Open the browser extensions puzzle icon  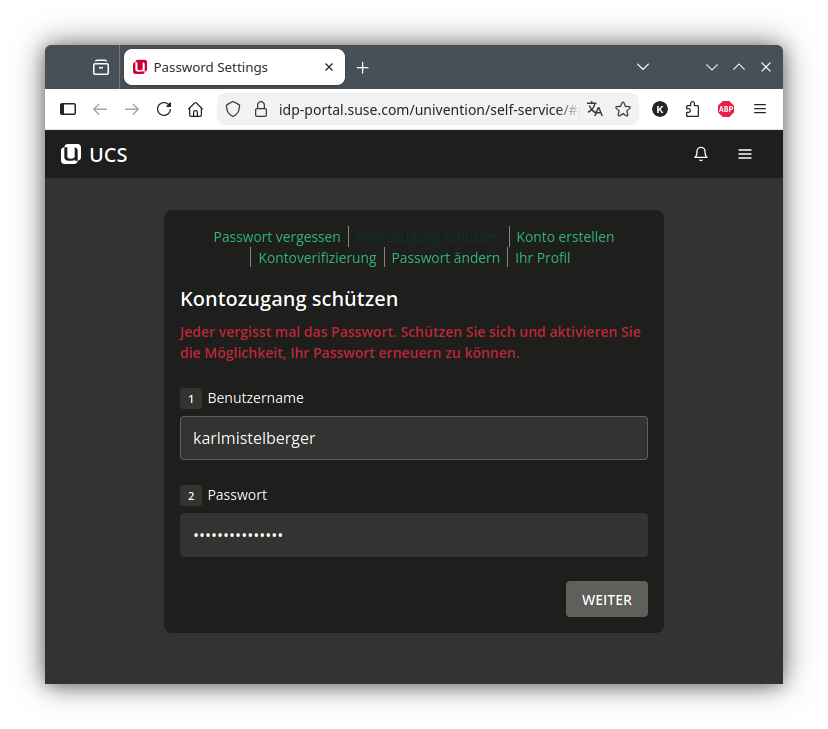692,109
